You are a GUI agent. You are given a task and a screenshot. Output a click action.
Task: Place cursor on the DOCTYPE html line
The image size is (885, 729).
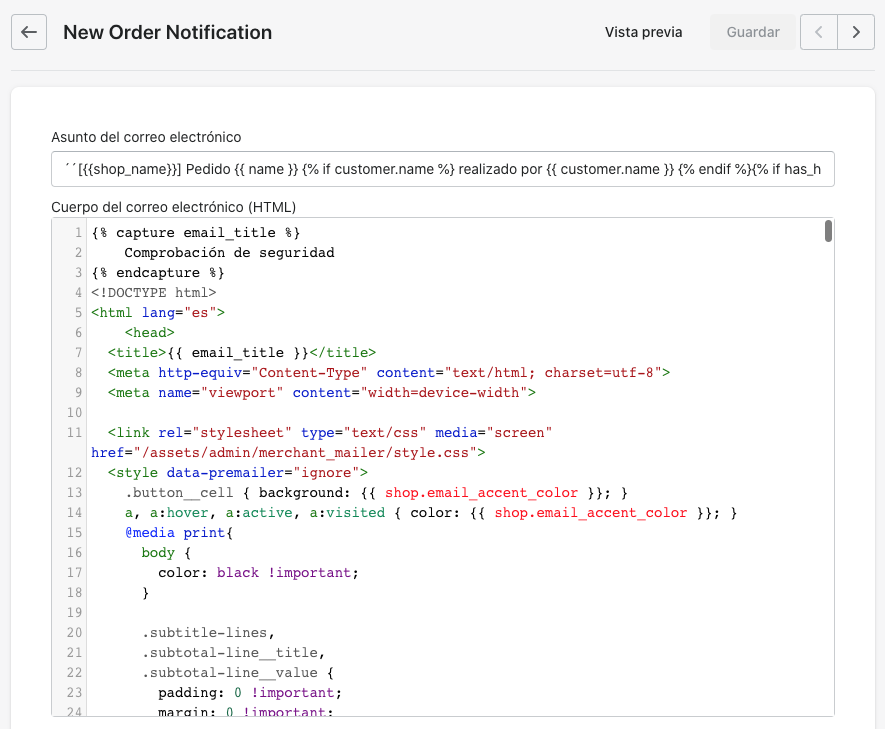(153, 293)
